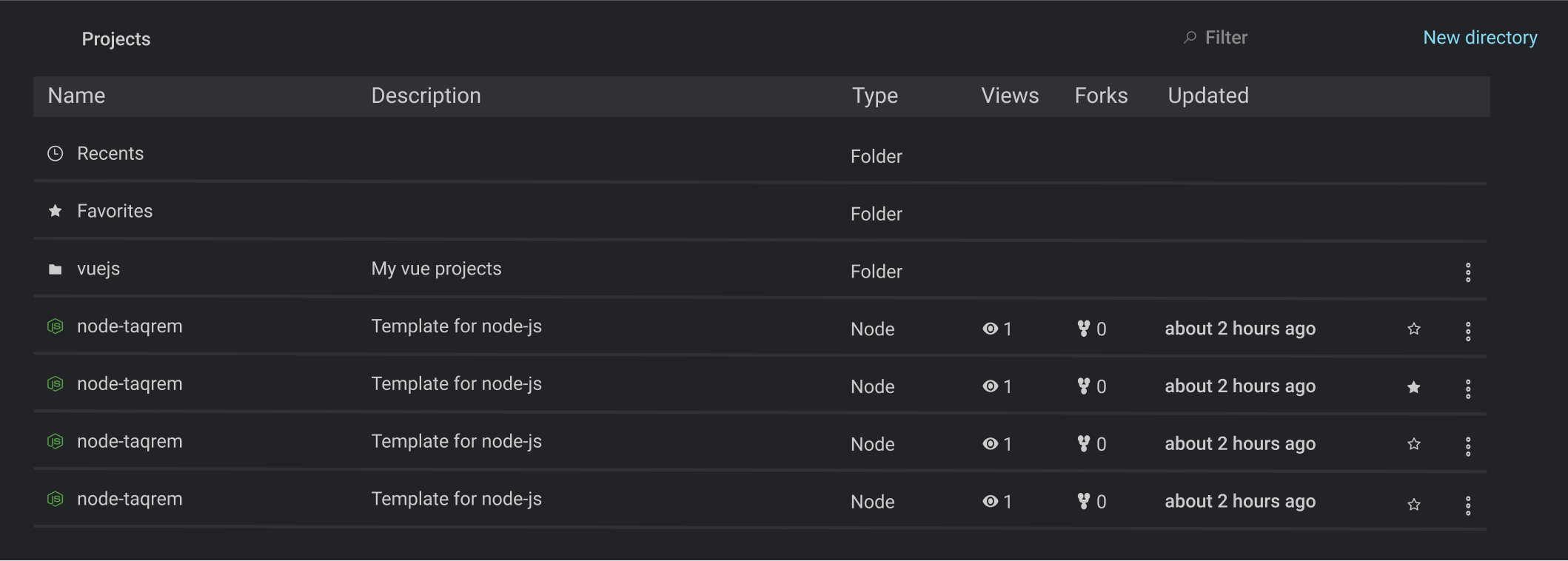
Task: Click the New directory link
Action: click(1479, 37)
